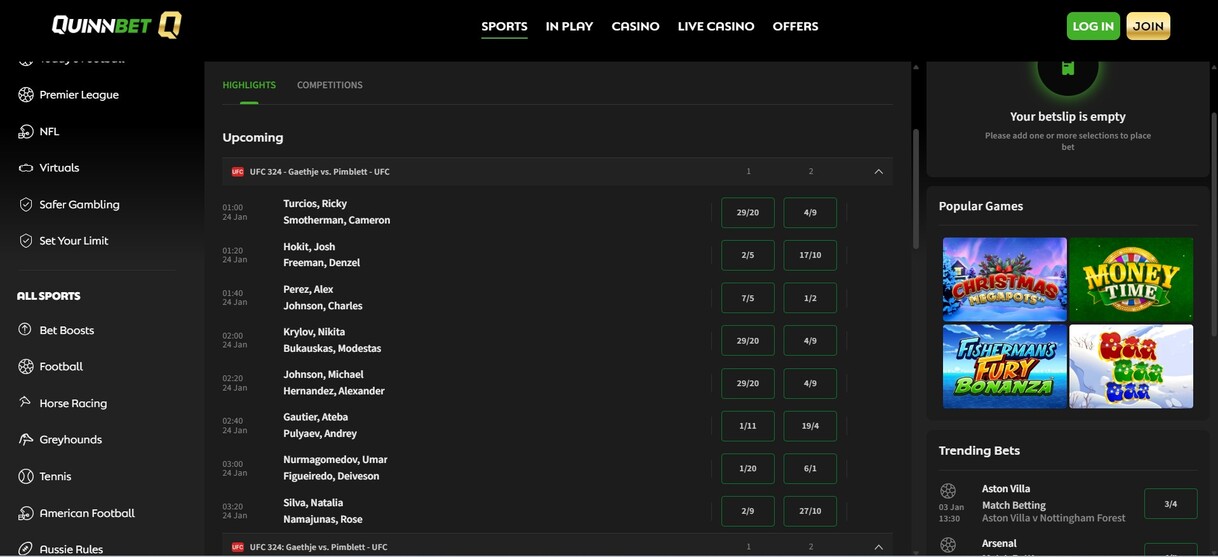This screenshot has width=1218, height=557.
Task: Click the empty betslip icon
Action: coord(1068,67)
